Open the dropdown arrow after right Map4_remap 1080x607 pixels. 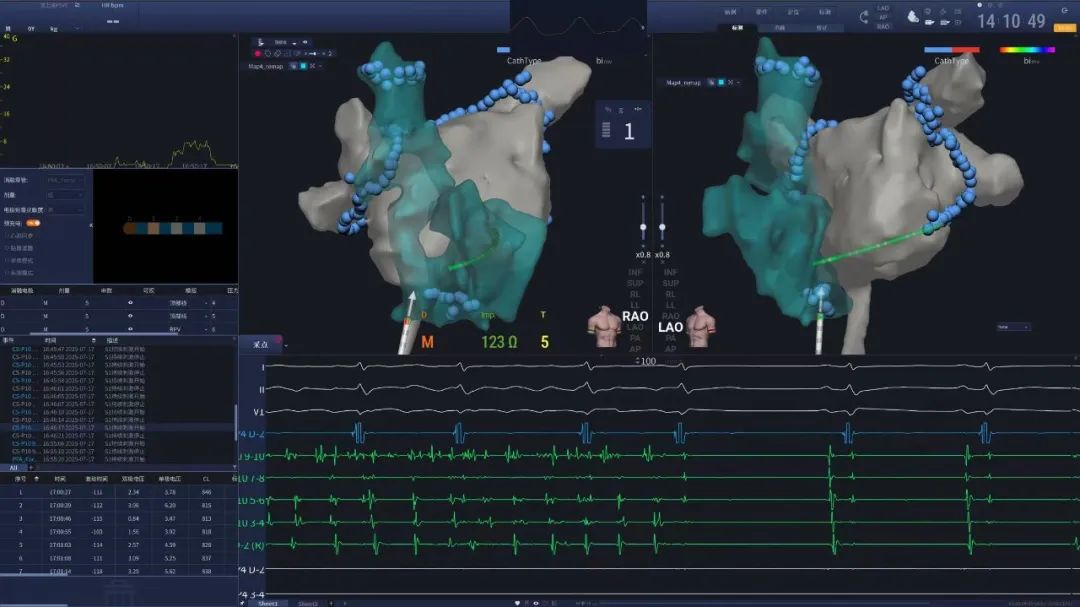[x=738, y=82]
